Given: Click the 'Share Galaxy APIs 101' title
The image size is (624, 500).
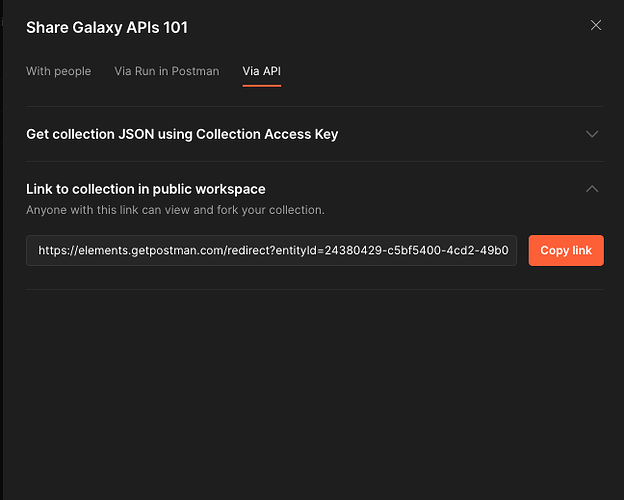Looking at the screenshot, I should pos(107,27).
